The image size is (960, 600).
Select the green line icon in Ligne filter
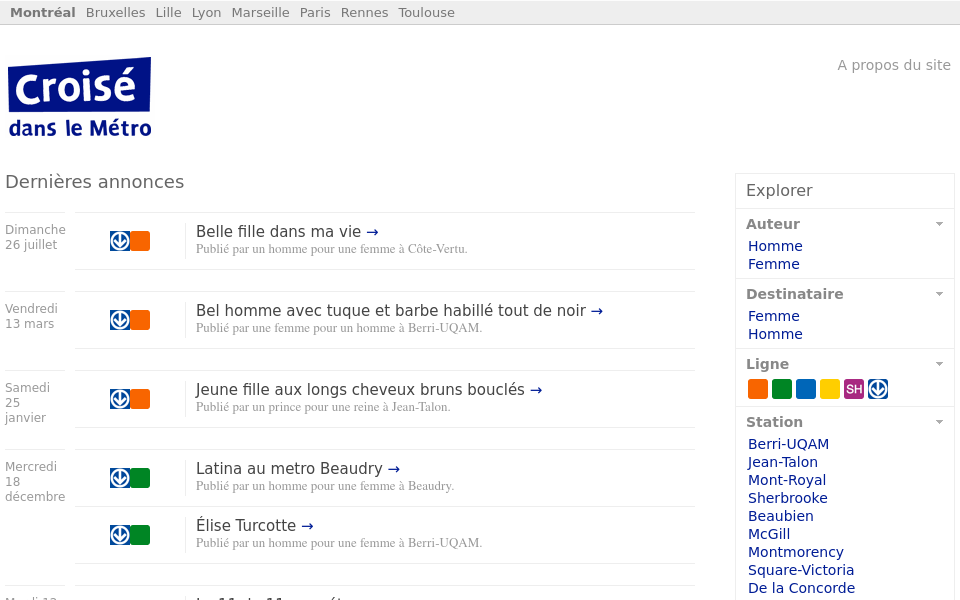(x=781, y=389)
